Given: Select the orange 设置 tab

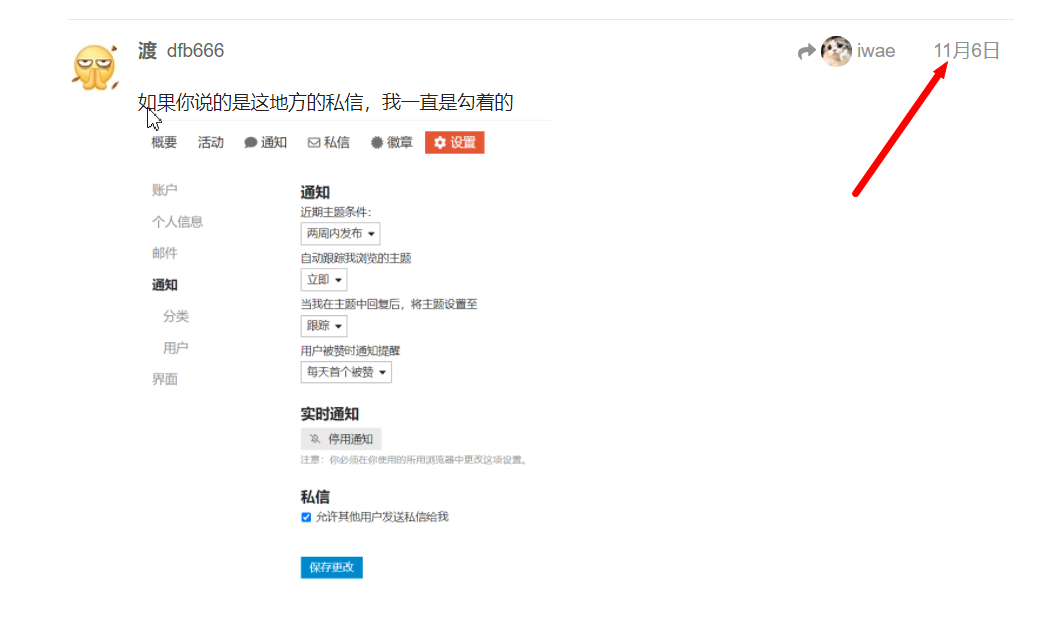Looking at the screenshot, I should (x=455, y=142).
